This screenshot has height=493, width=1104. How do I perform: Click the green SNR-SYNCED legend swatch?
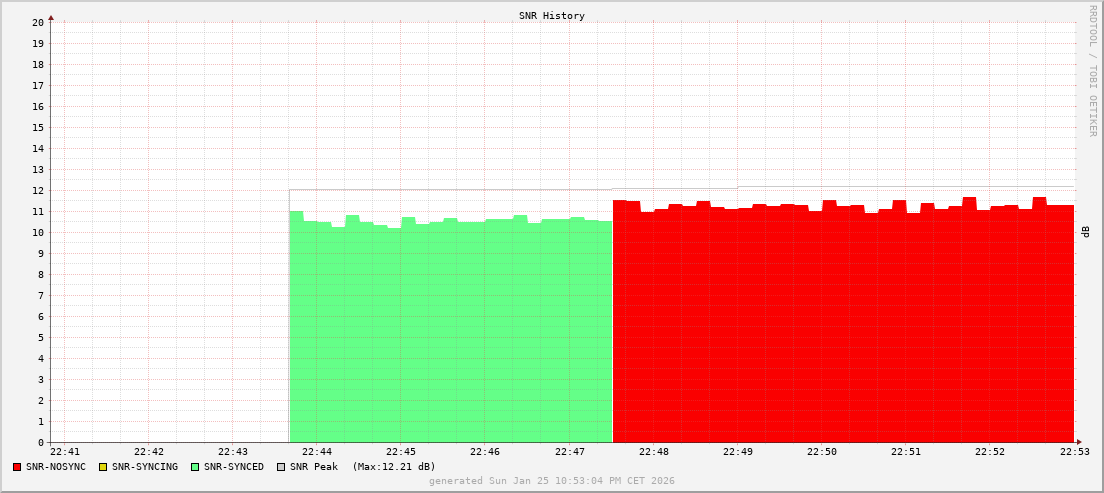coord(195,467)
